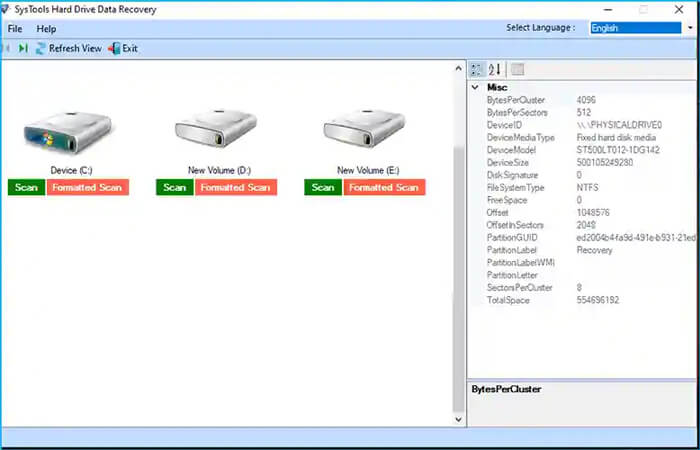Screen dimensions: 700x450
Task: Click the Device (C:) drive label
Action: point(71,171)
